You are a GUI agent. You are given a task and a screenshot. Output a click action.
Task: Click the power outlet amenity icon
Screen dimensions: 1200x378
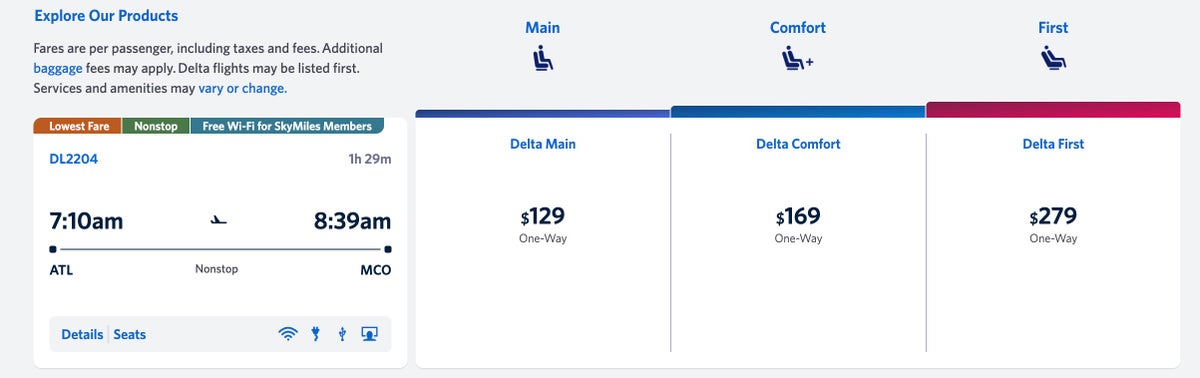(x=316, y=335)
